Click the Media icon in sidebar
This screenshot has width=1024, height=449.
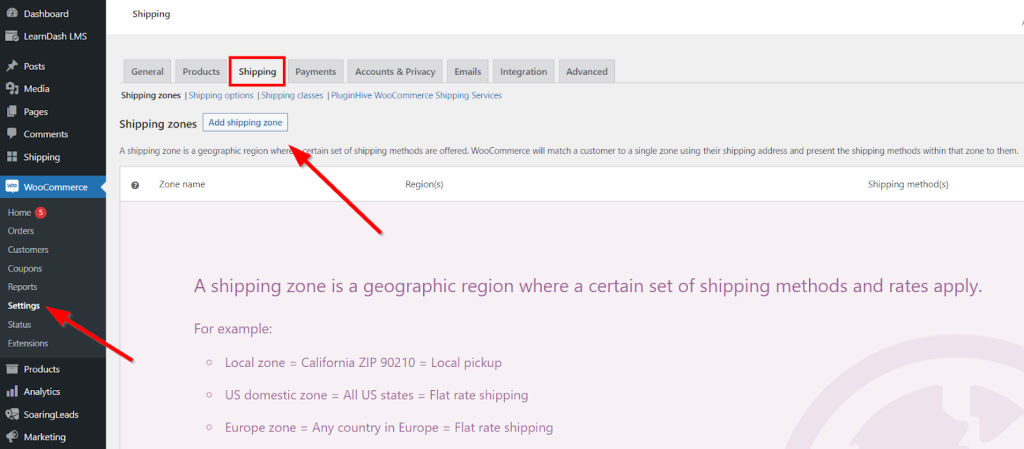click(12, 89)
